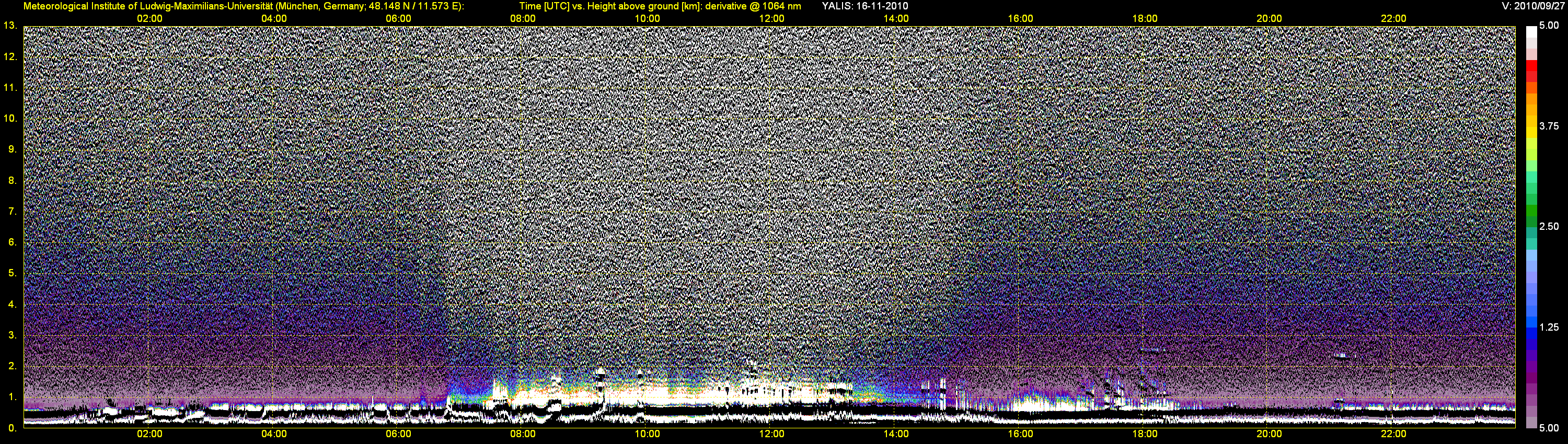Screen dimensions: 1568x444
Task: Click the 14:00 label on the bottom time axis
Action: 896,434
